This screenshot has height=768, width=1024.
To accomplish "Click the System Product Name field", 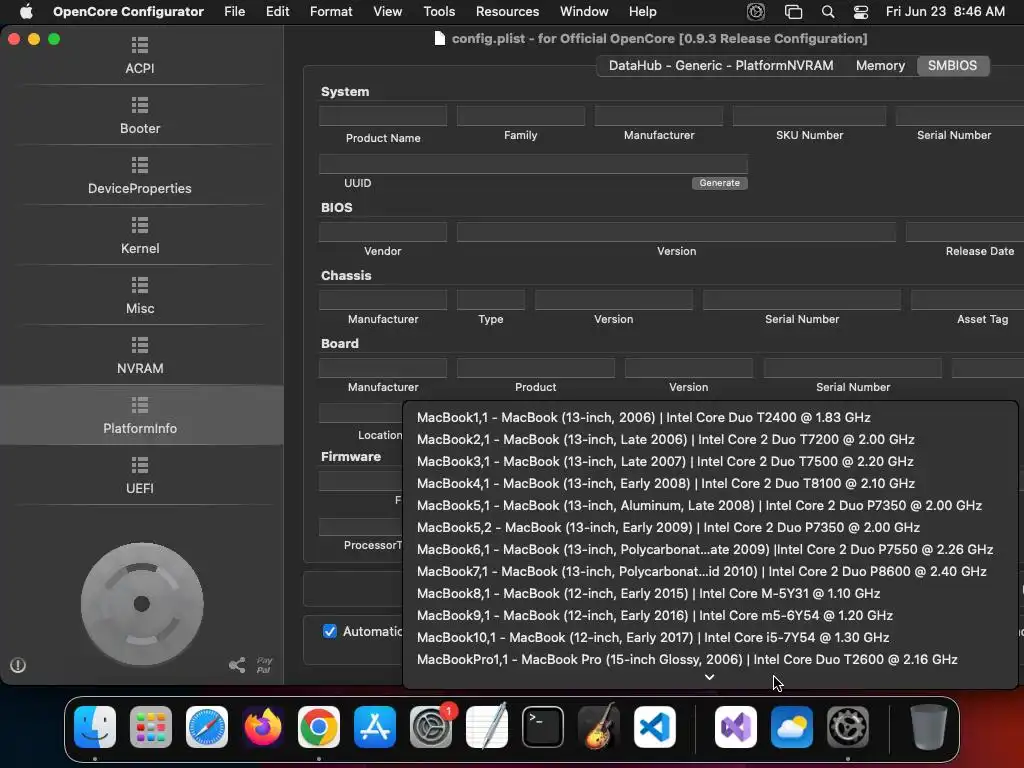I will [383, 116].
